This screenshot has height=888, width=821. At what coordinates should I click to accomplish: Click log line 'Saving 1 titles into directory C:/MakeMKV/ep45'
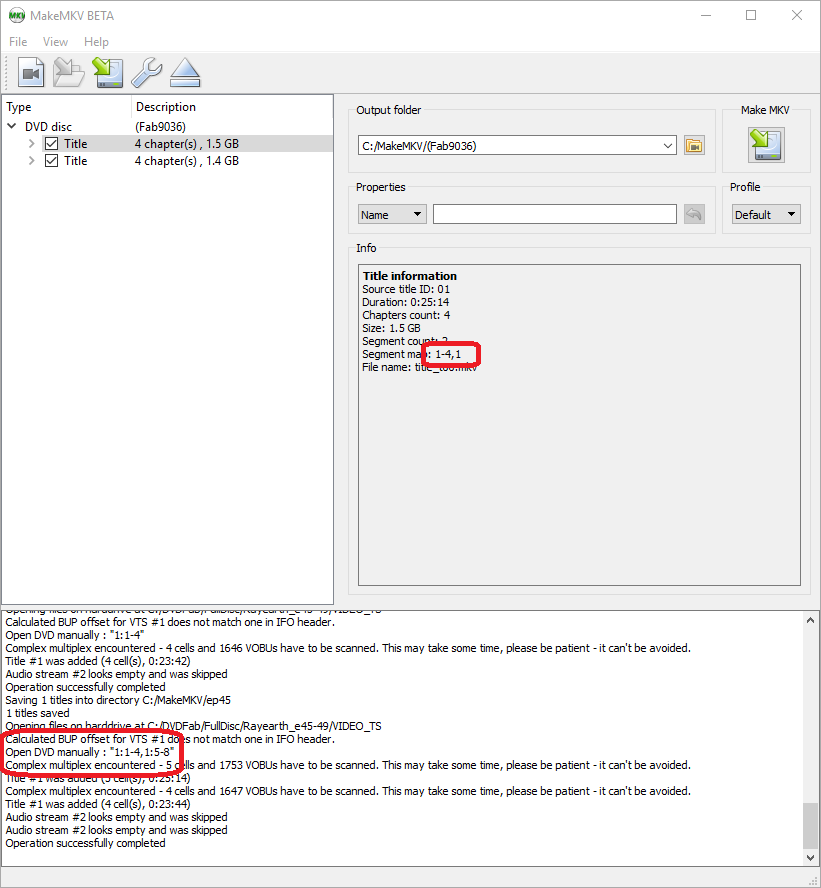pos(118,700)
